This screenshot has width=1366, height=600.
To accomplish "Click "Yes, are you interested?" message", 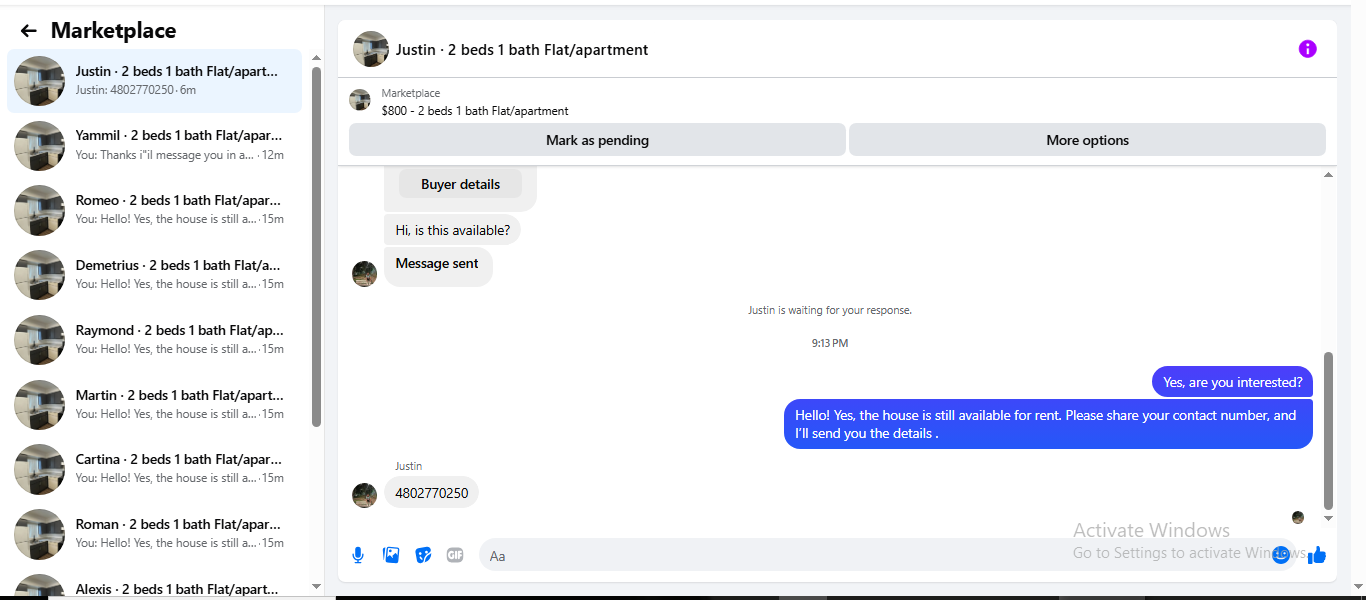I will pyautogui.click(x=1232, y=382).
